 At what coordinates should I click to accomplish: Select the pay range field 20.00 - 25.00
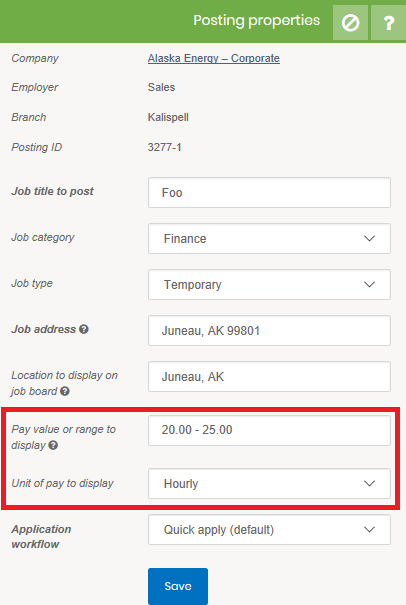click(x=269, y=430)
